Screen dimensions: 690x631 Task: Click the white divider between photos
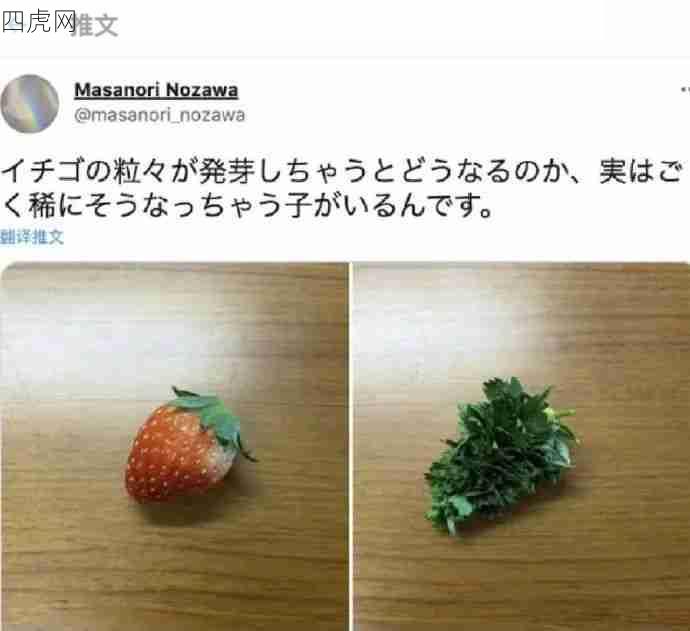[351, 446]
